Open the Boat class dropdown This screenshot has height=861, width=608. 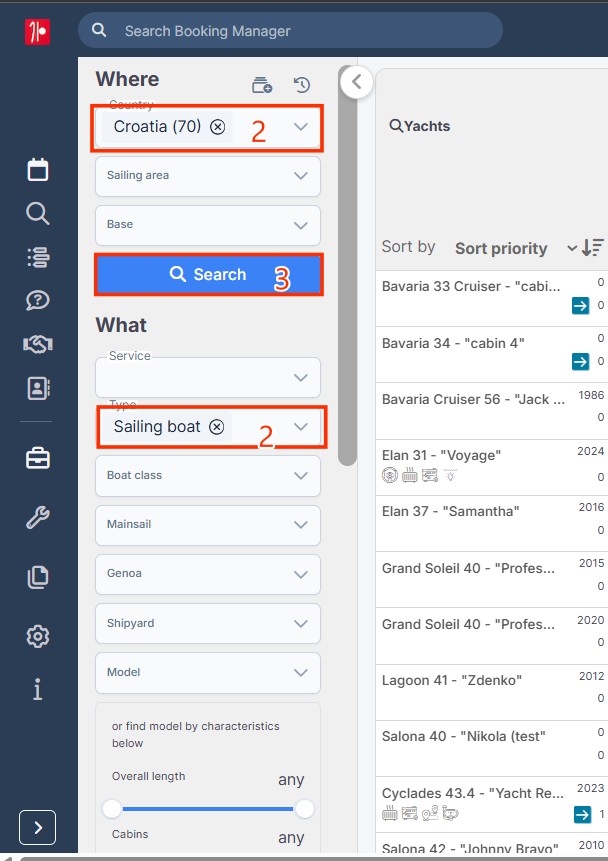point(208,476)
